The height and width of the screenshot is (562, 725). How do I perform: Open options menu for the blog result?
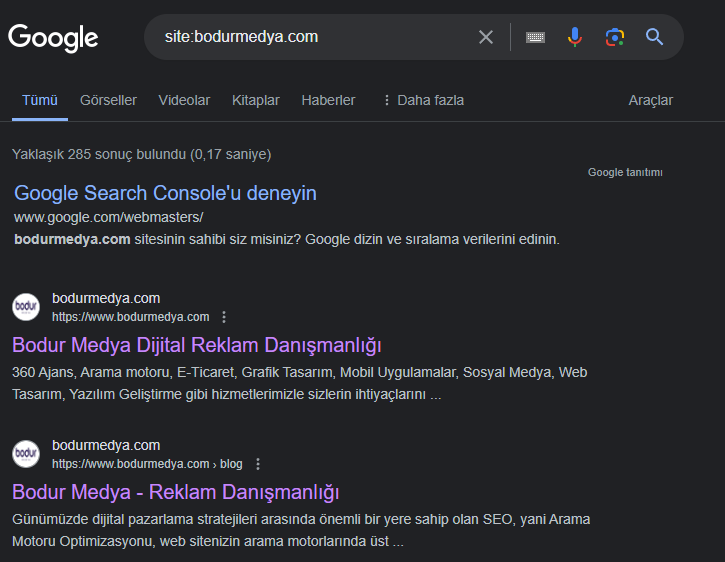click(258, 464)
